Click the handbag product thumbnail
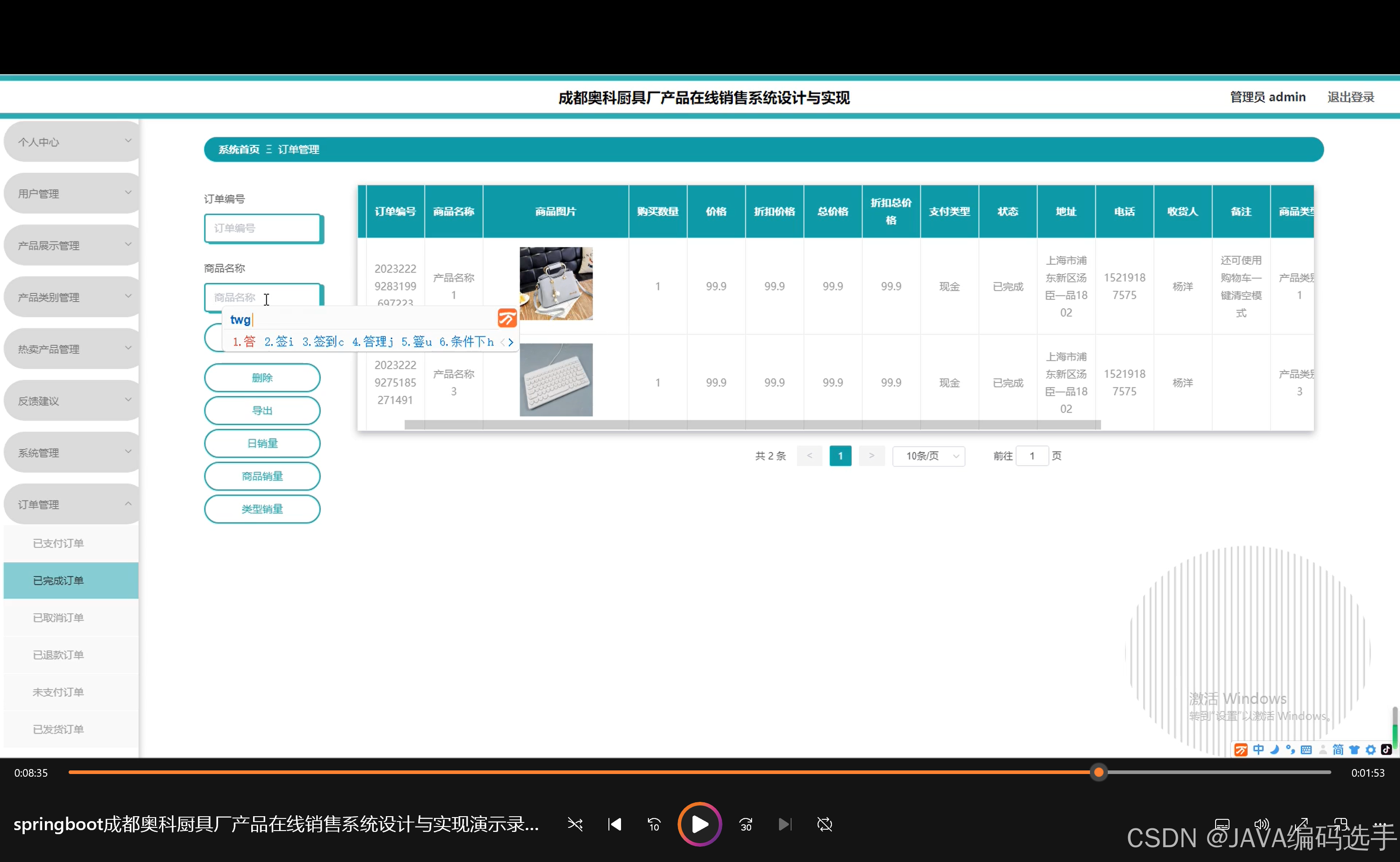The width and height of the screenshot is (1400, 862). 556,283
